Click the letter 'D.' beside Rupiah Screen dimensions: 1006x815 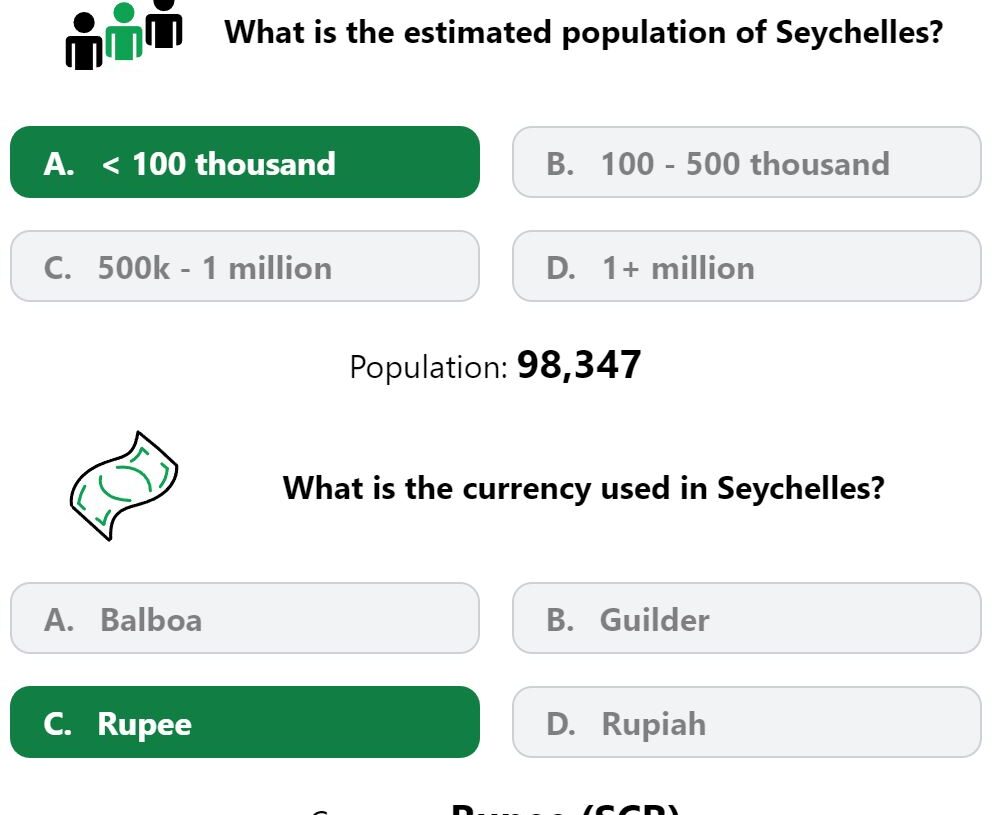point(561,724)
